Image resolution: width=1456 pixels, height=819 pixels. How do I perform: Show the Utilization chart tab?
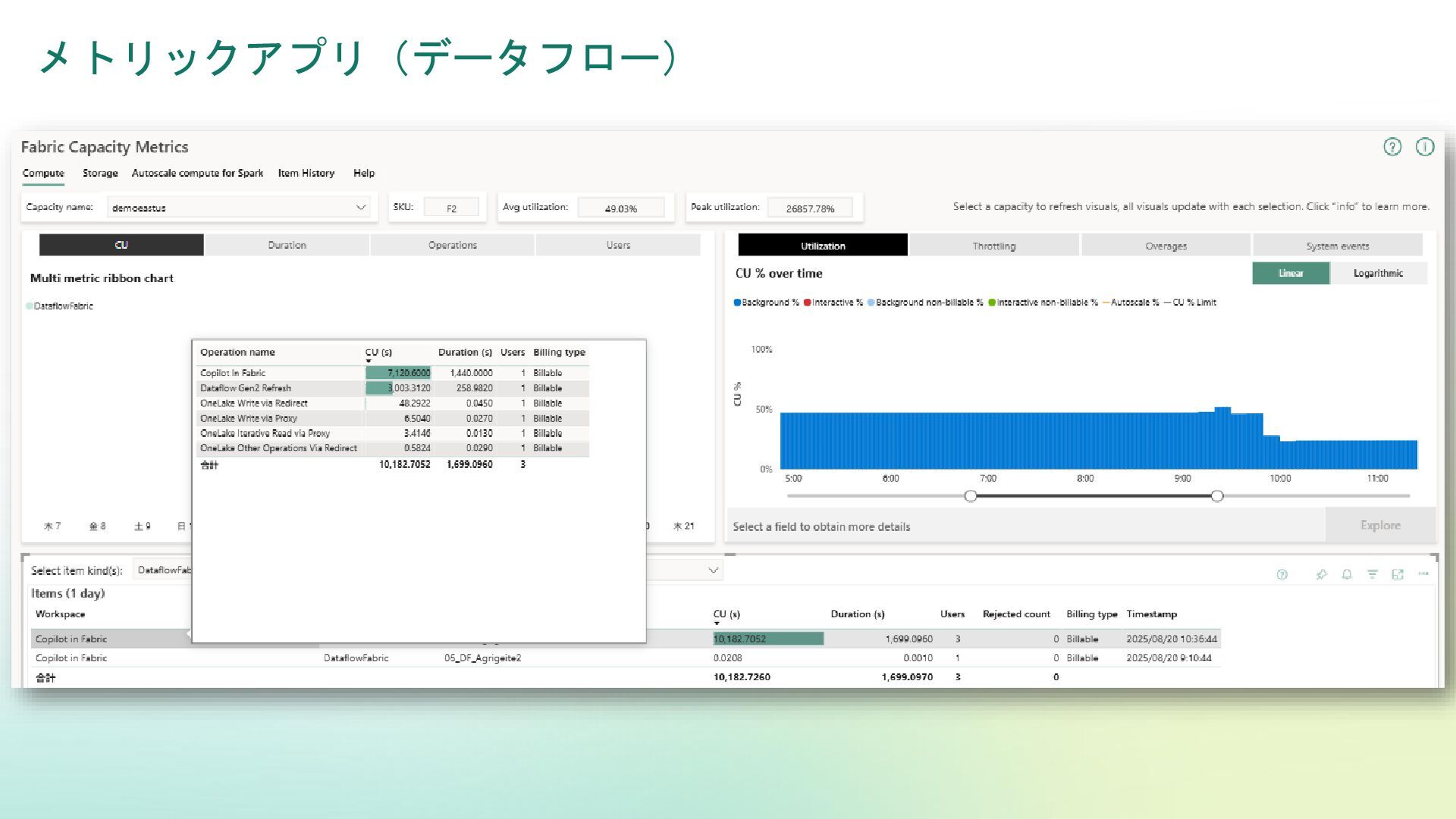click(x=823, y=246)
